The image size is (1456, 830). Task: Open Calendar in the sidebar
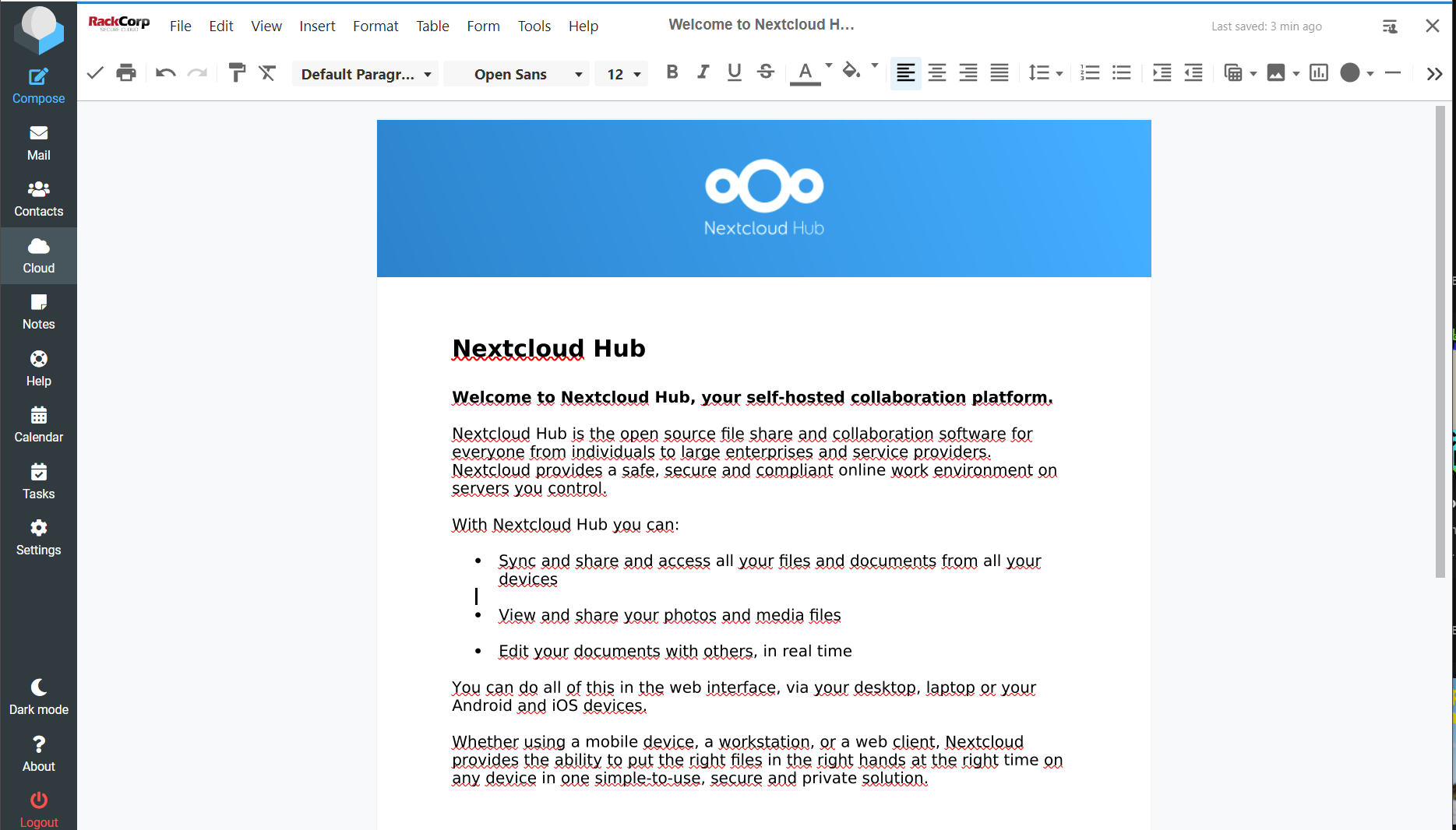pyautogui.click(x=38, y=425)
